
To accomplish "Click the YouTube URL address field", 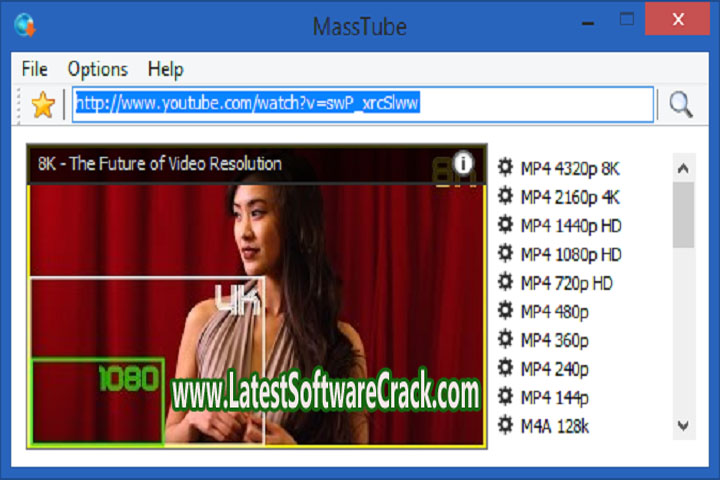I will [363, 105].
